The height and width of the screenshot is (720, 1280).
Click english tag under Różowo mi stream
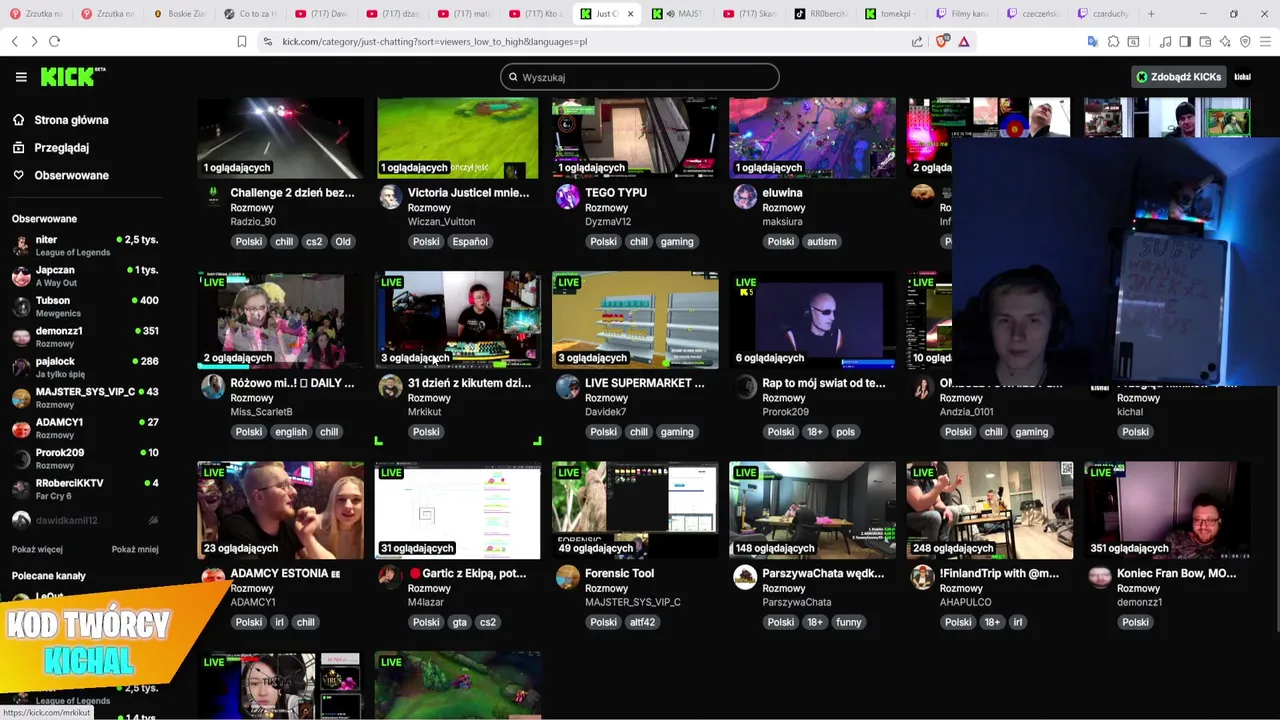[x=291, y=432]
